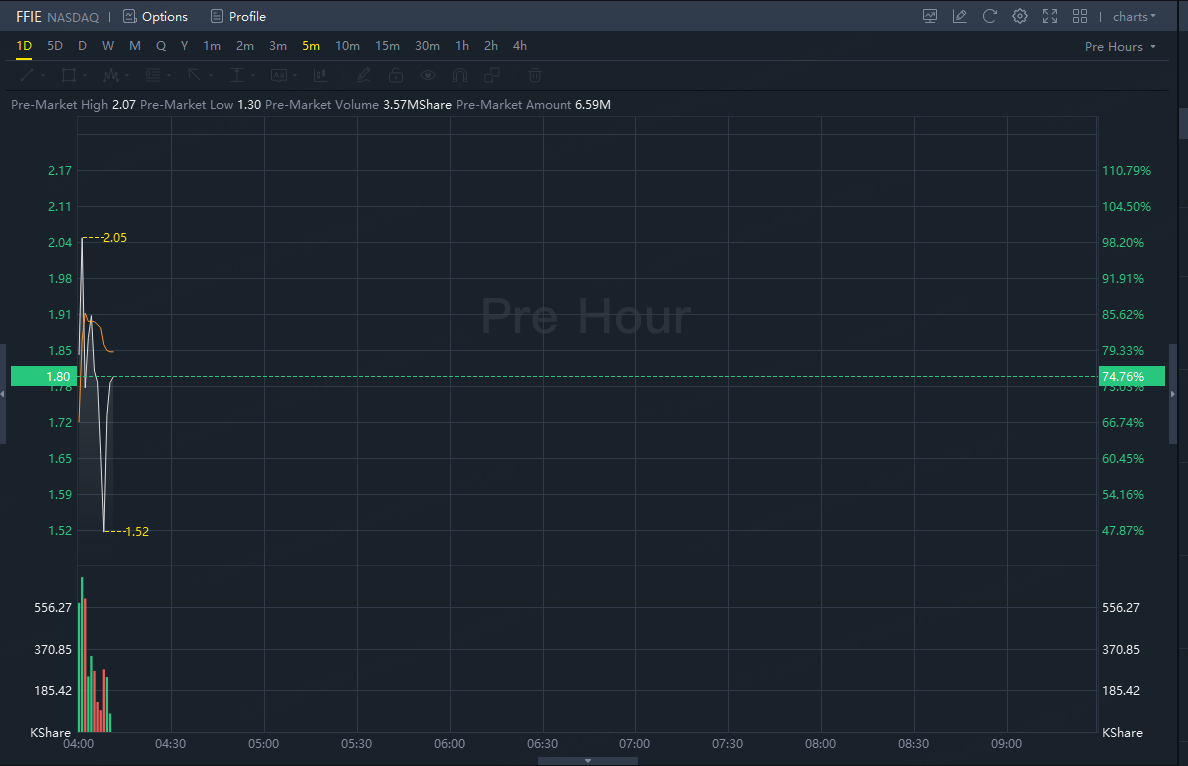Select the line drawing tool
The width and height of the screenshot is (1188, 766).
coord(27,75)
